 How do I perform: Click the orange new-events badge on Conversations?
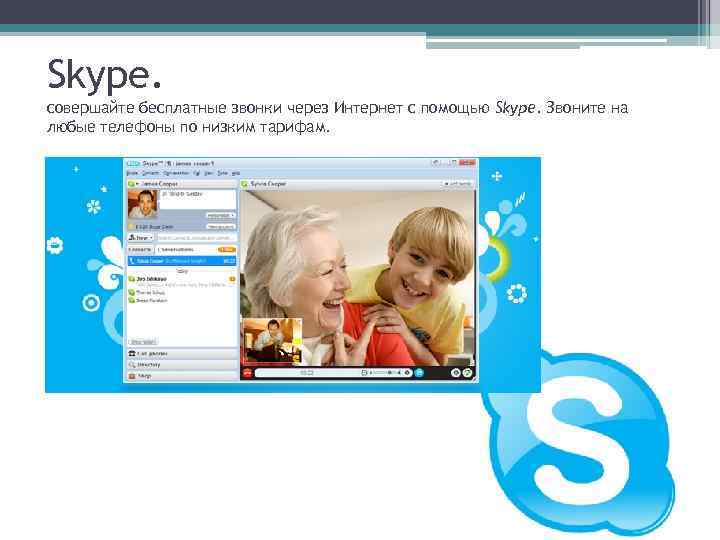226,249
